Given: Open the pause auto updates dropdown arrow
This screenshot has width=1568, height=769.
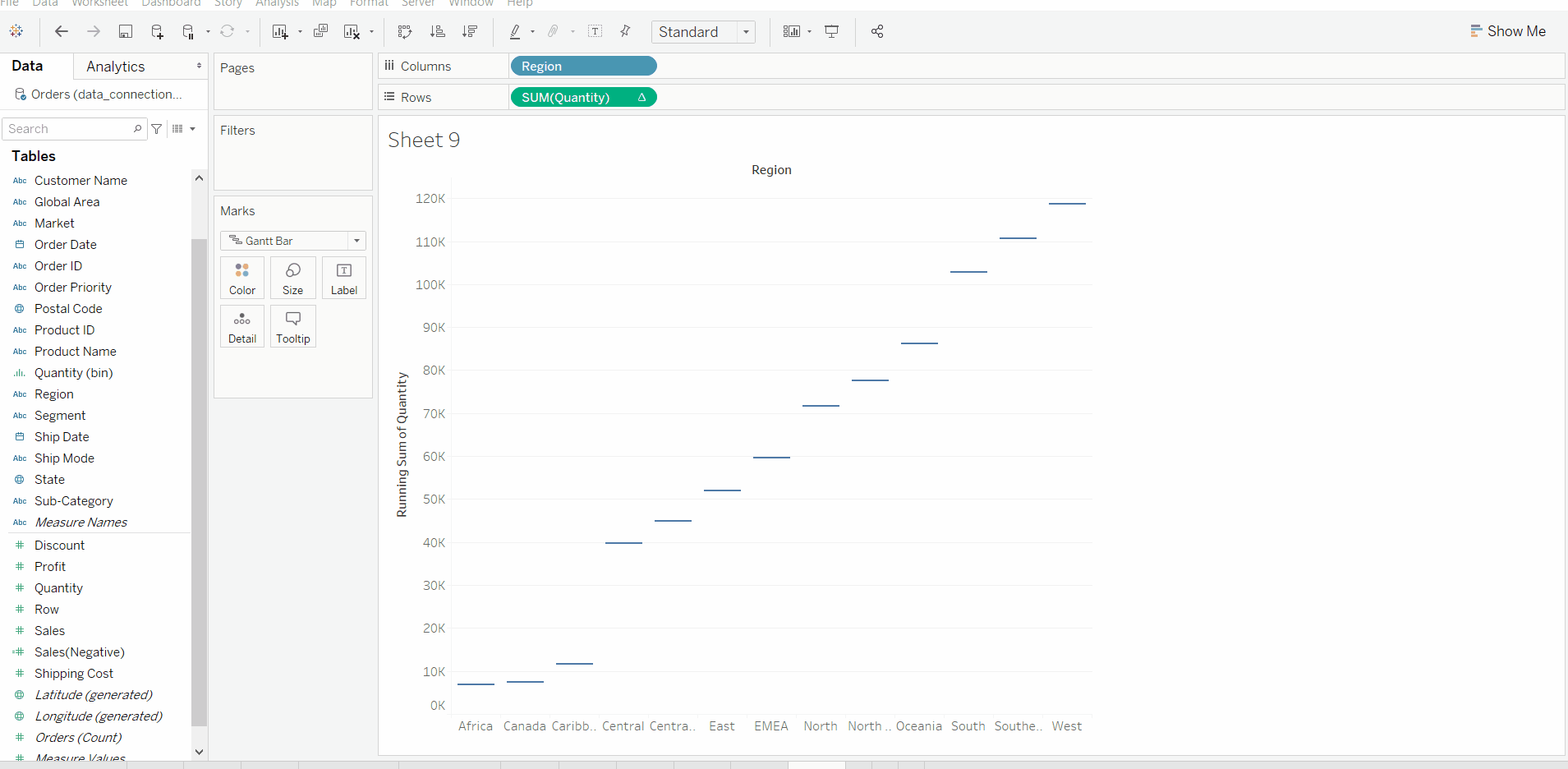Looking at the screenshot, I should 208,32.
